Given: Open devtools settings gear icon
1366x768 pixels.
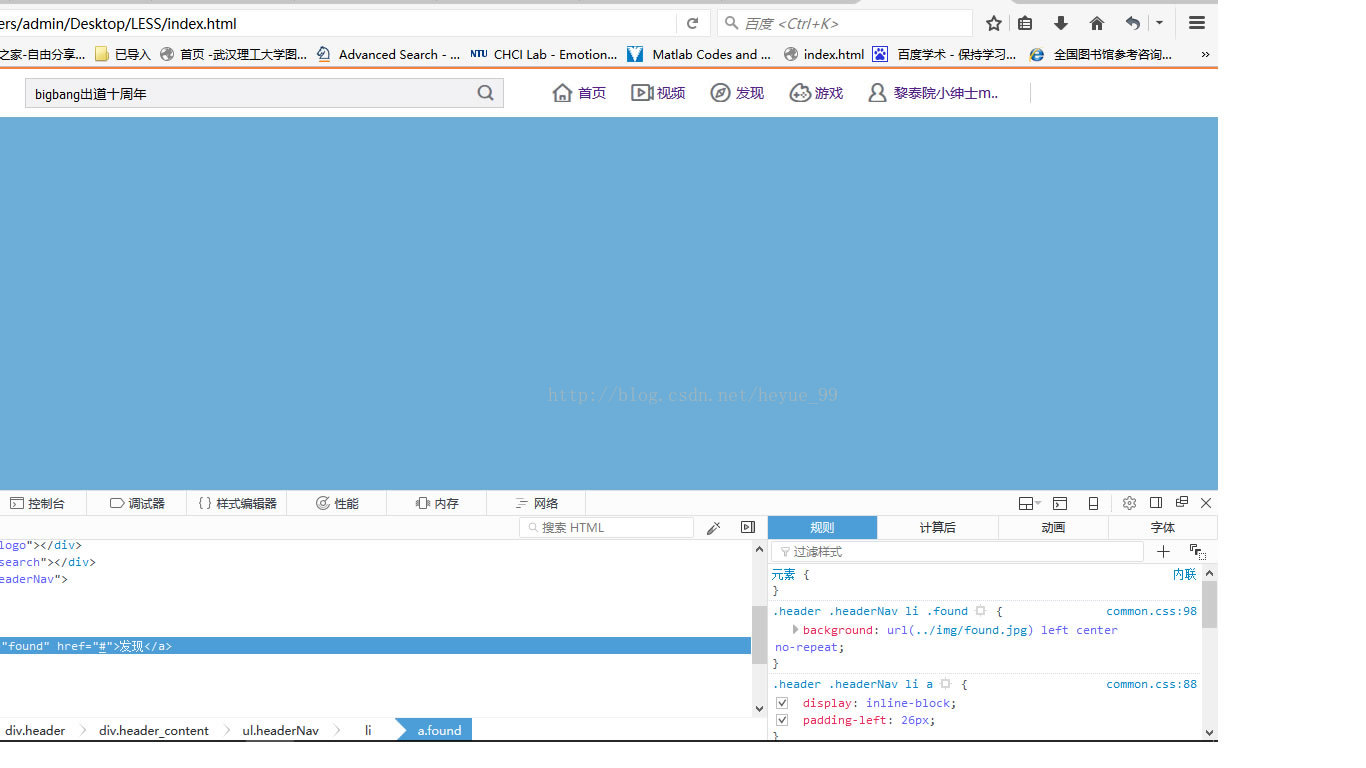Looking at the screenshot, I should coord(1129,503).
